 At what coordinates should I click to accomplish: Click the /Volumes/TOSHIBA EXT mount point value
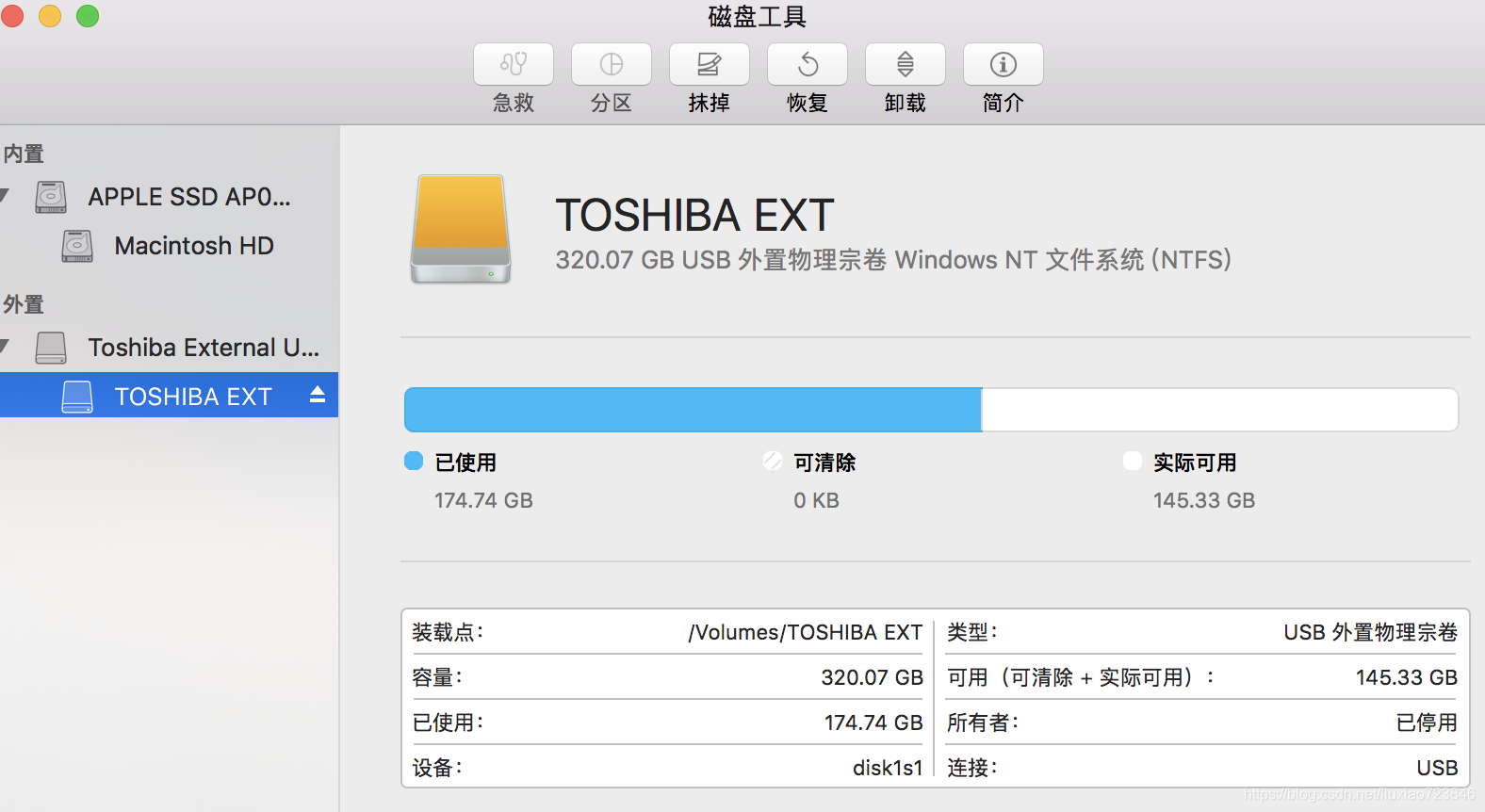pyautogui.click(x=806, y=632)
